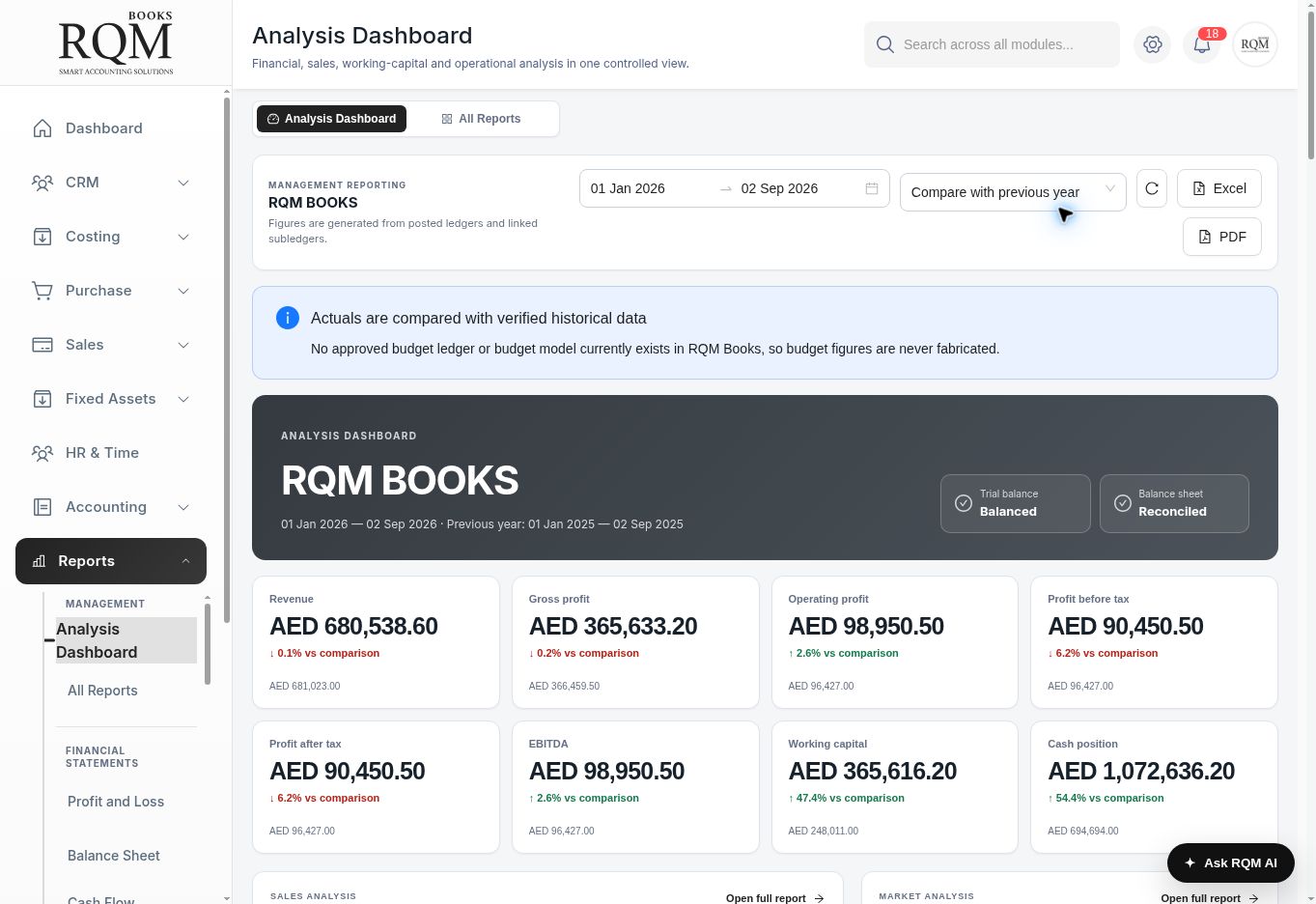The height and width of the screenshot is (904, 1316).
Task: Click the Profit before tax KPI card
Action: point(1154,642)
